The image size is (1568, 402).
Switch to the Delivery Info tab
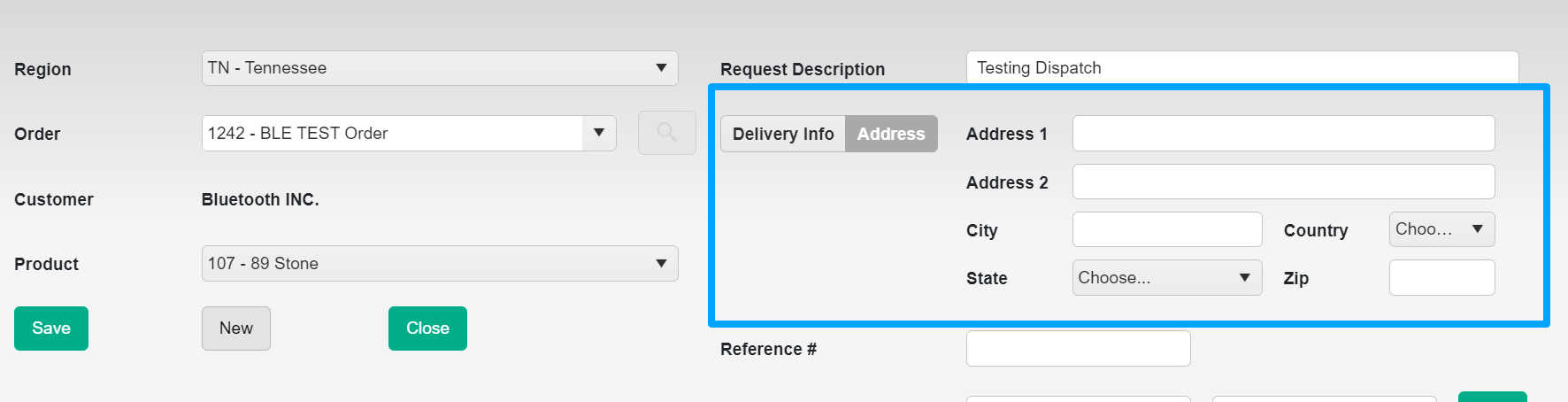click(783, 134)
